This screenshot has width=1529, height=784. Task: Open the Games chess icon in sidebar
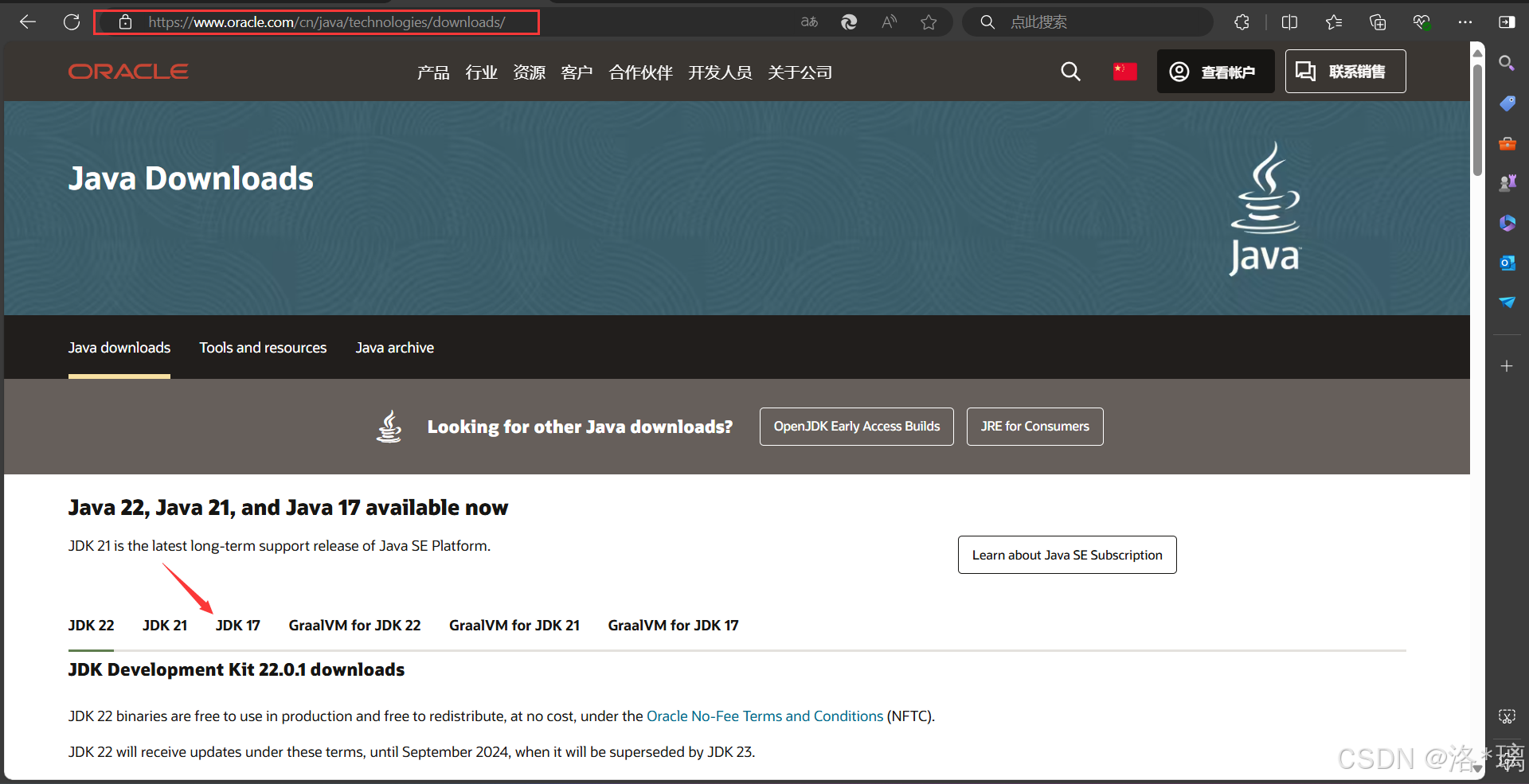coord(1507,183)
